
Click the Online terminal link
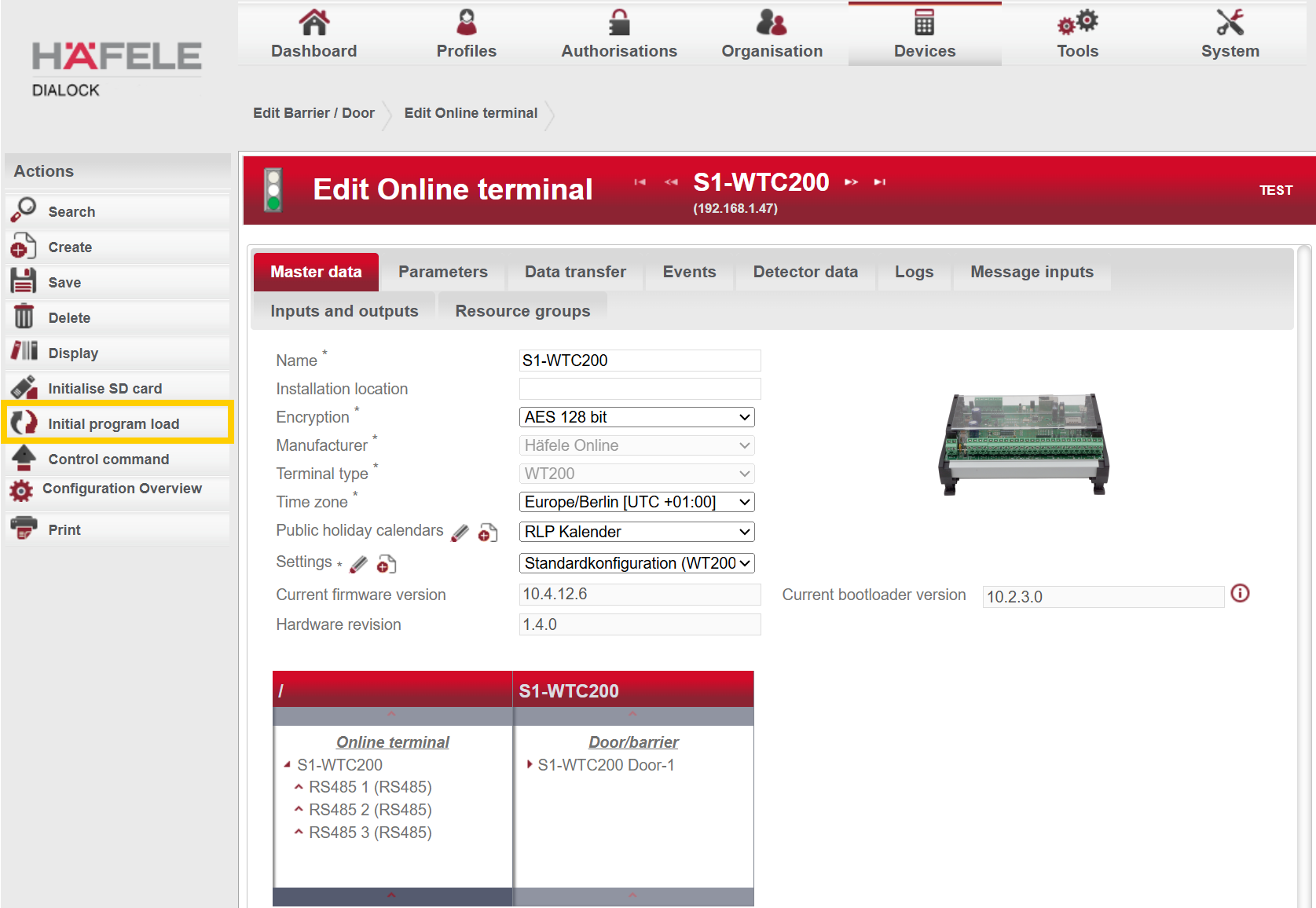click(393, 742)
